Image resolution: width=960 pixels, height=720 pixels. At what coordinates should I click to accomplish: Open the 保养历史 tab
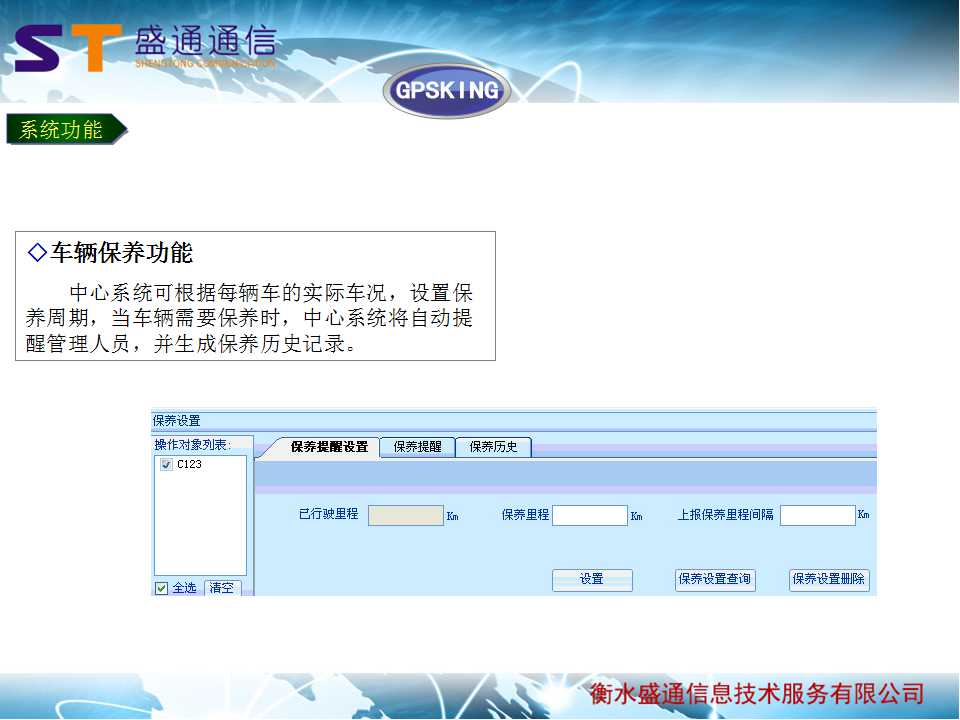pos(493,447)
